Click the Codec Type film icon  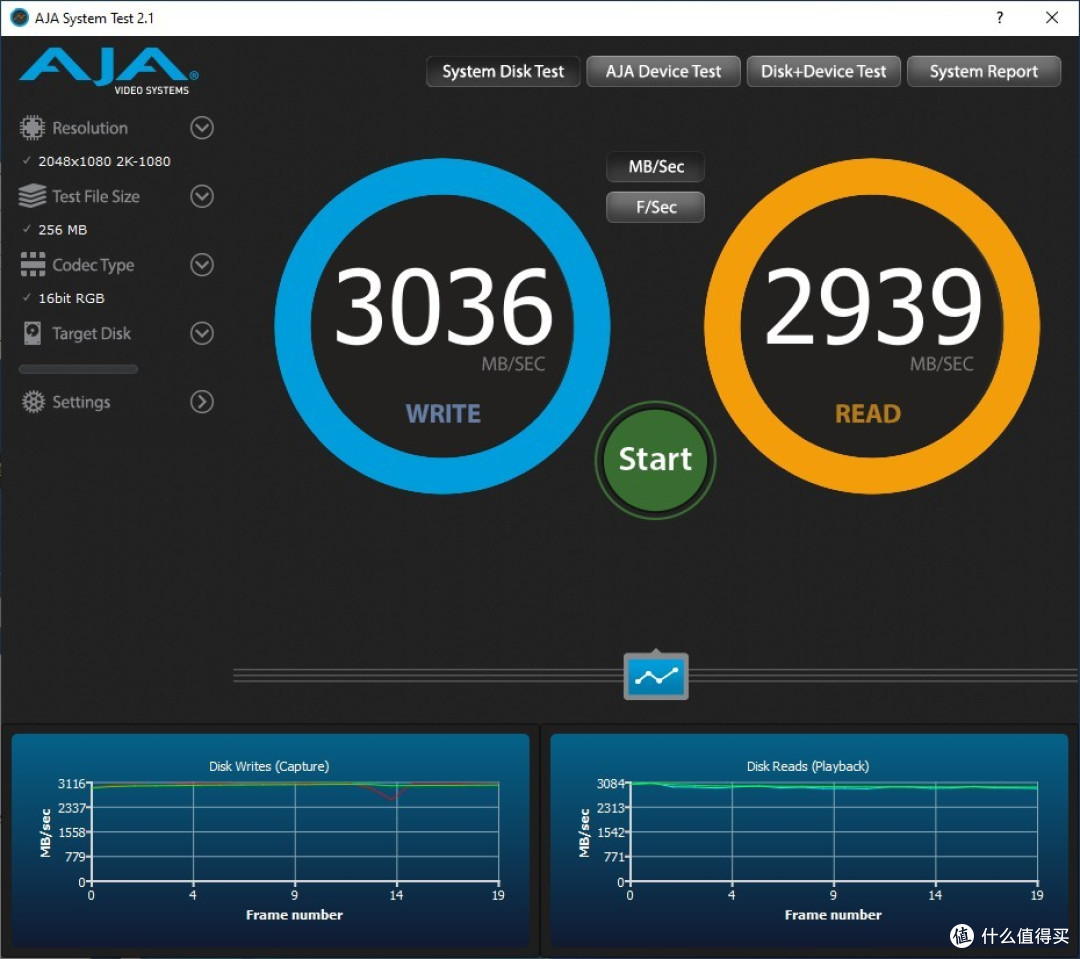point(32,265)
